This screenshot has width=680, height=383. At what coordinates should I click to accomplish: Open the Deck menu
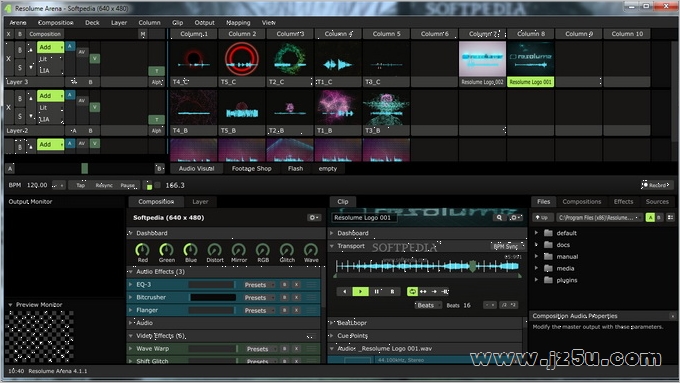92,23
